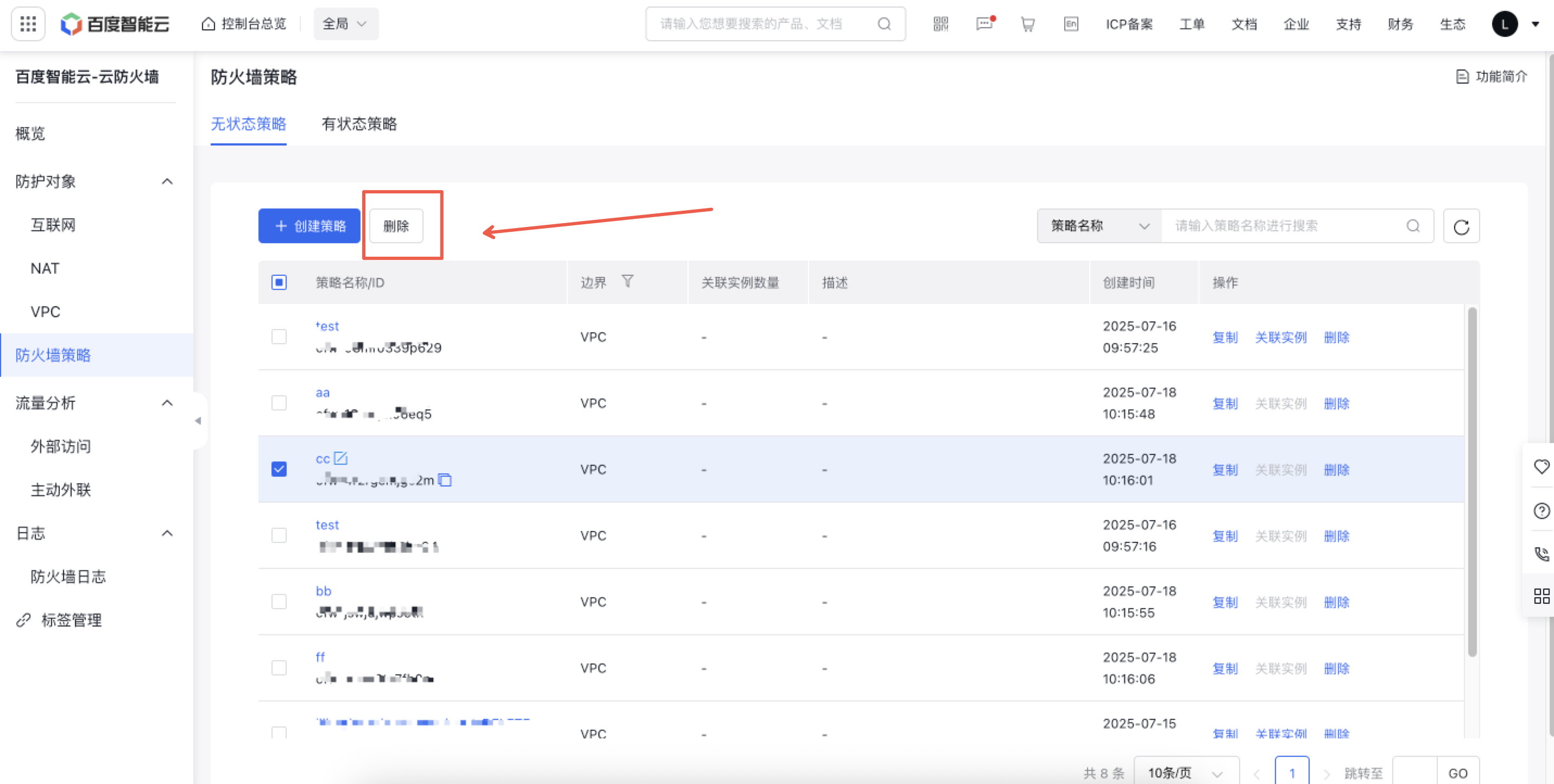
Task: Switch to the 有状态策略 tab
Action: (x=359, y=124)
